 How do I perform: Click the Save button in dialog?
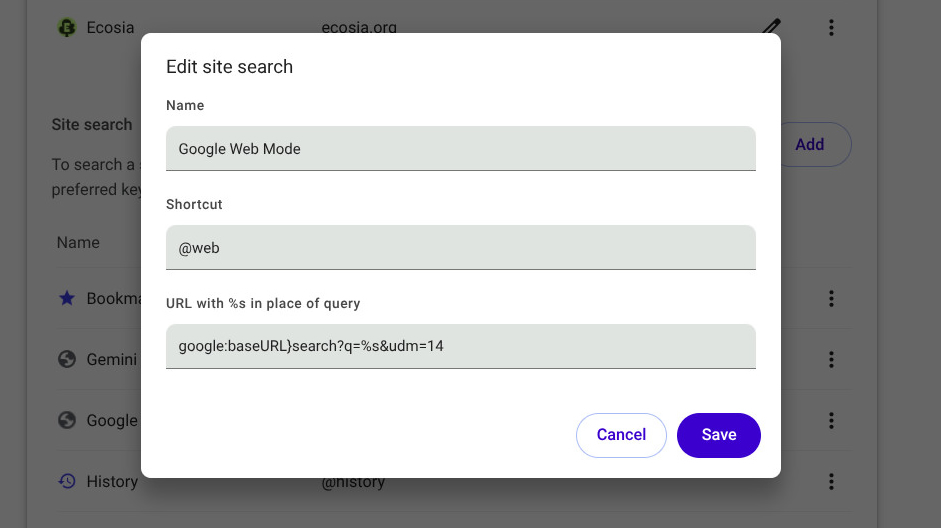click(x=718, y=435)
